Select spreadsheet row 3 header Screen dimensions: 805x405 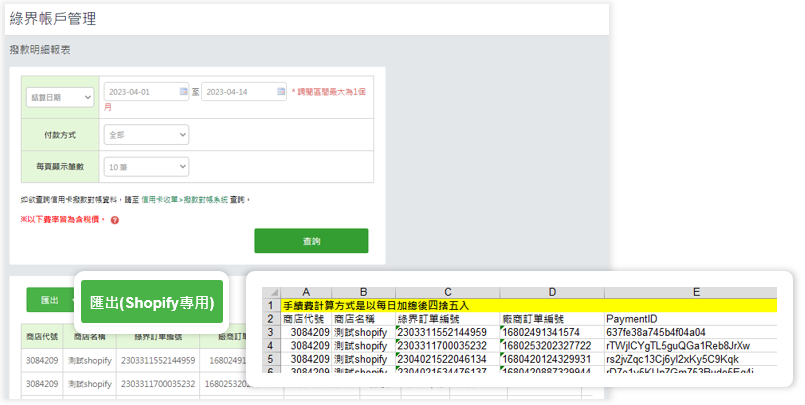point(270,332)
